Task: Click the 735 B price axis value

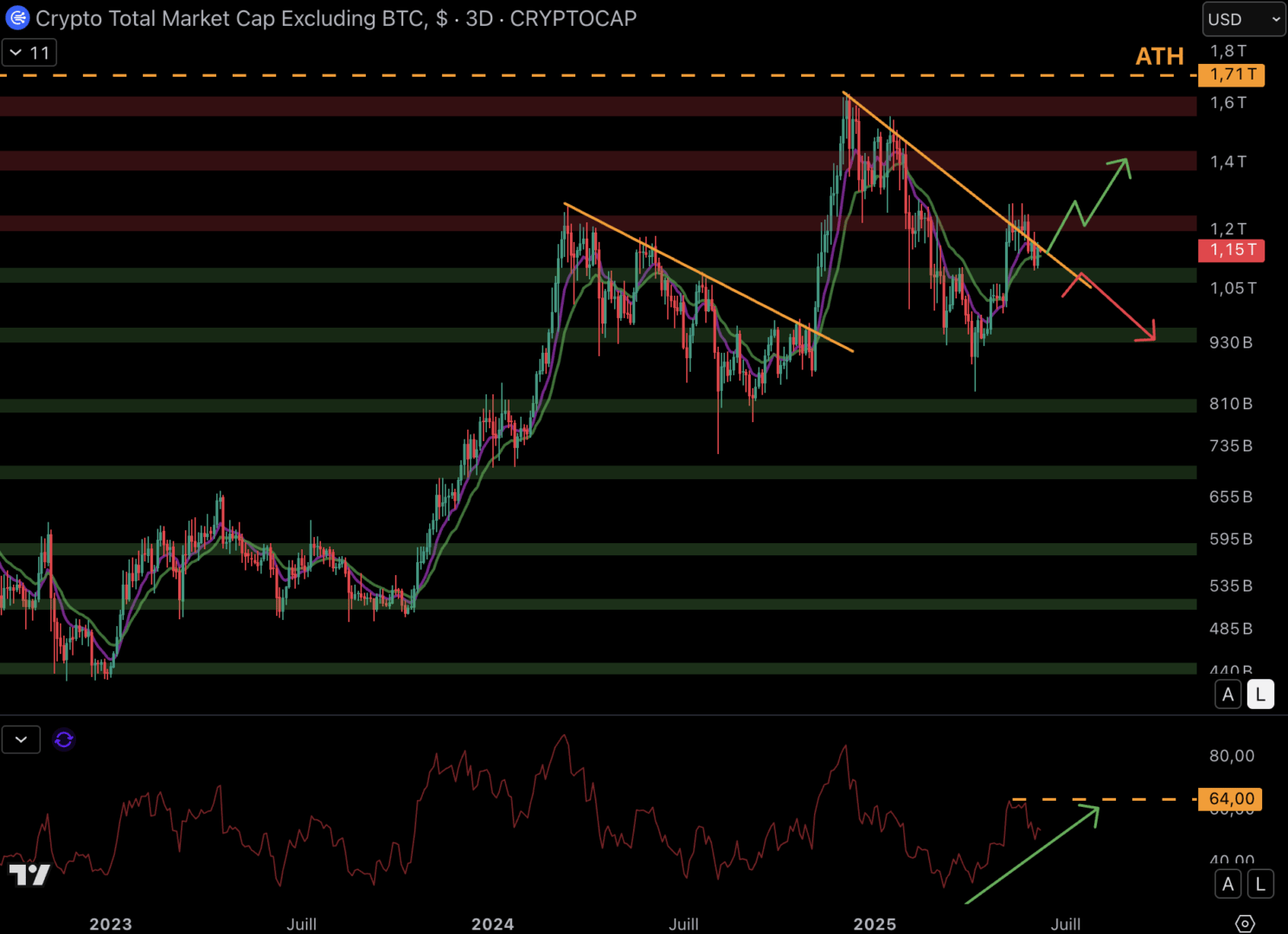Action: 1231,446
